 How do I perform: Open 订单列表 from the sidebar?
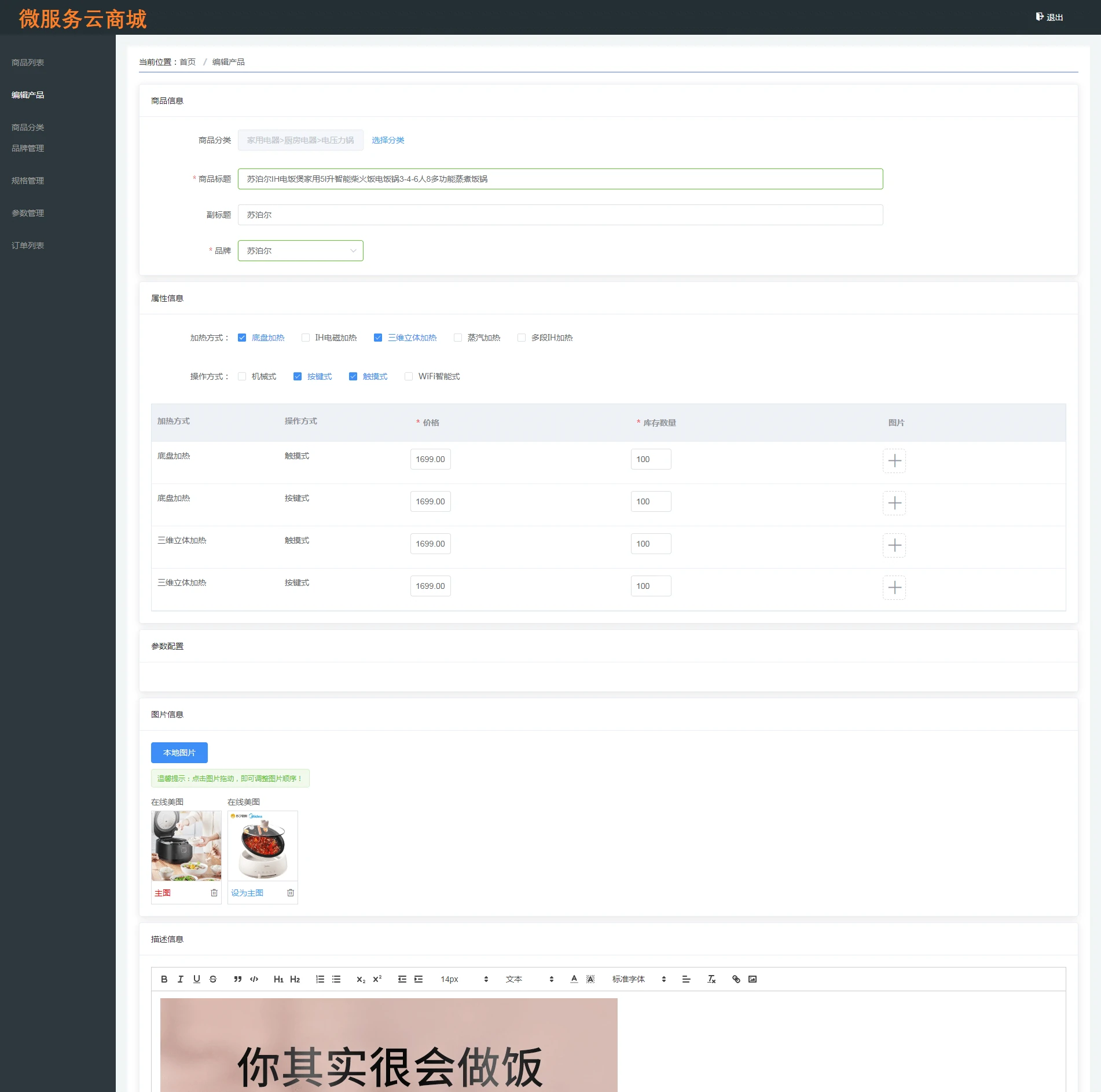coord(28,245)
